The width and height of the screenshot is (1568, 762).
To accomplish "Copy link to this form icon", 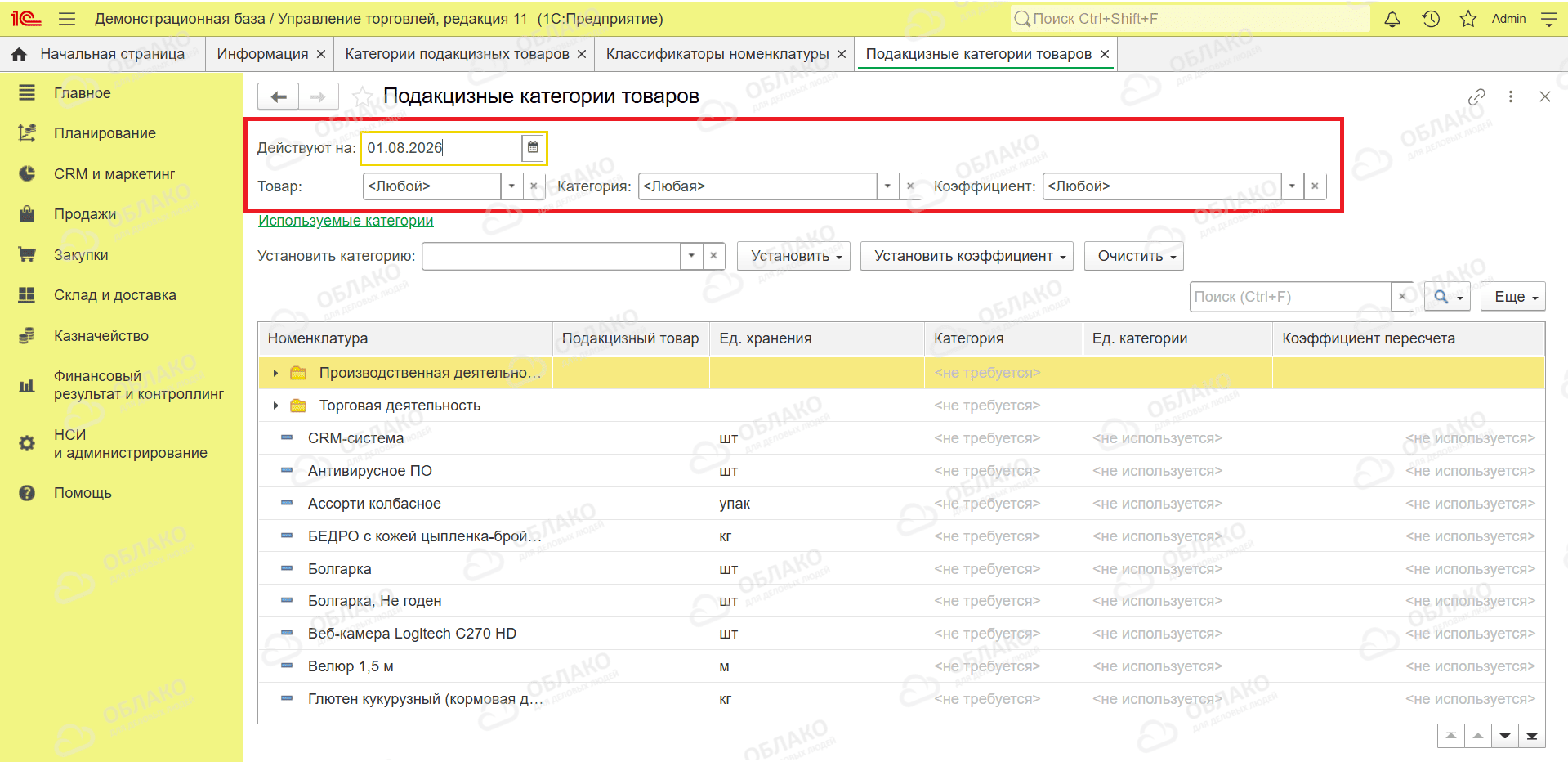I will pos(1476,96).
